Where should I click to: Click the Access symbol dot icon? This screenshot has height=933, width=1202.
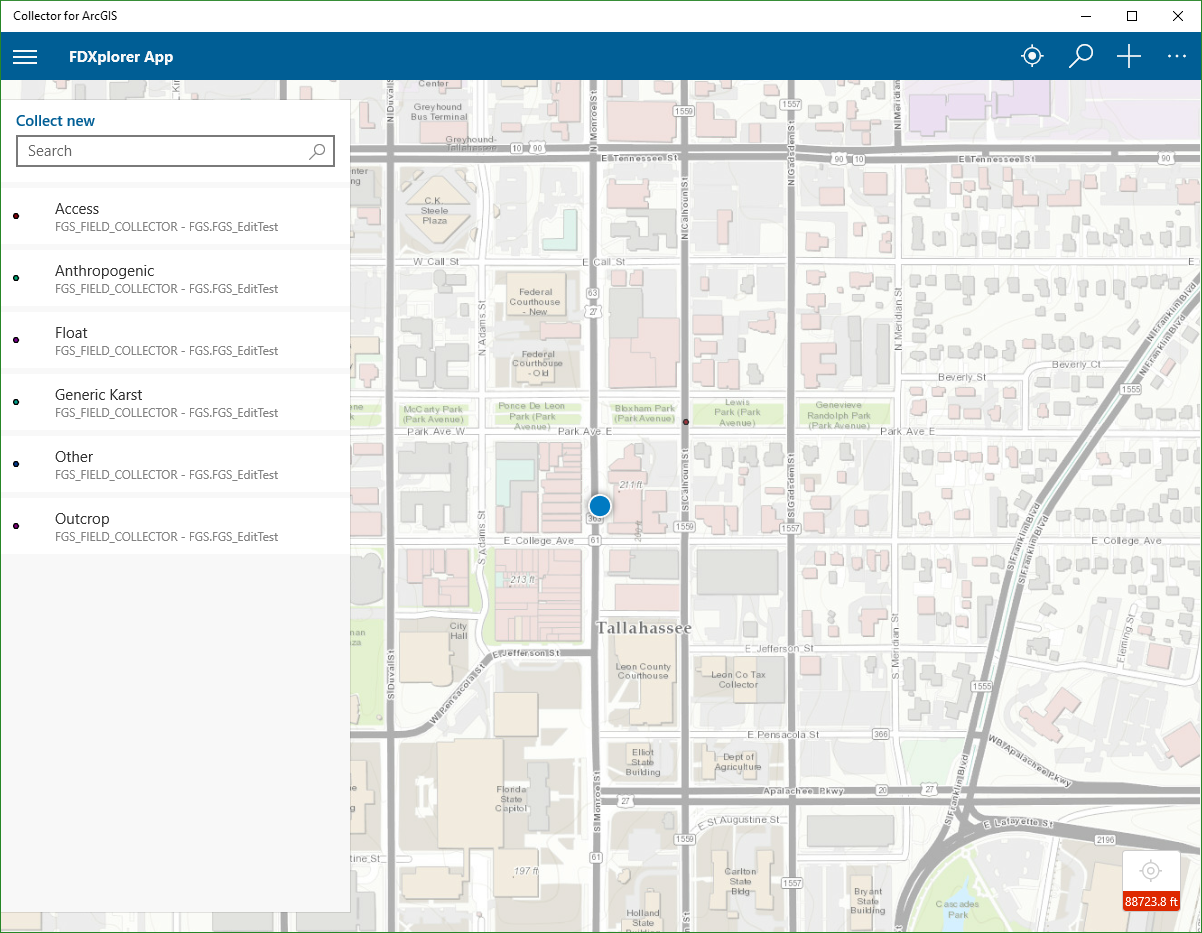[x=16, y=216]
